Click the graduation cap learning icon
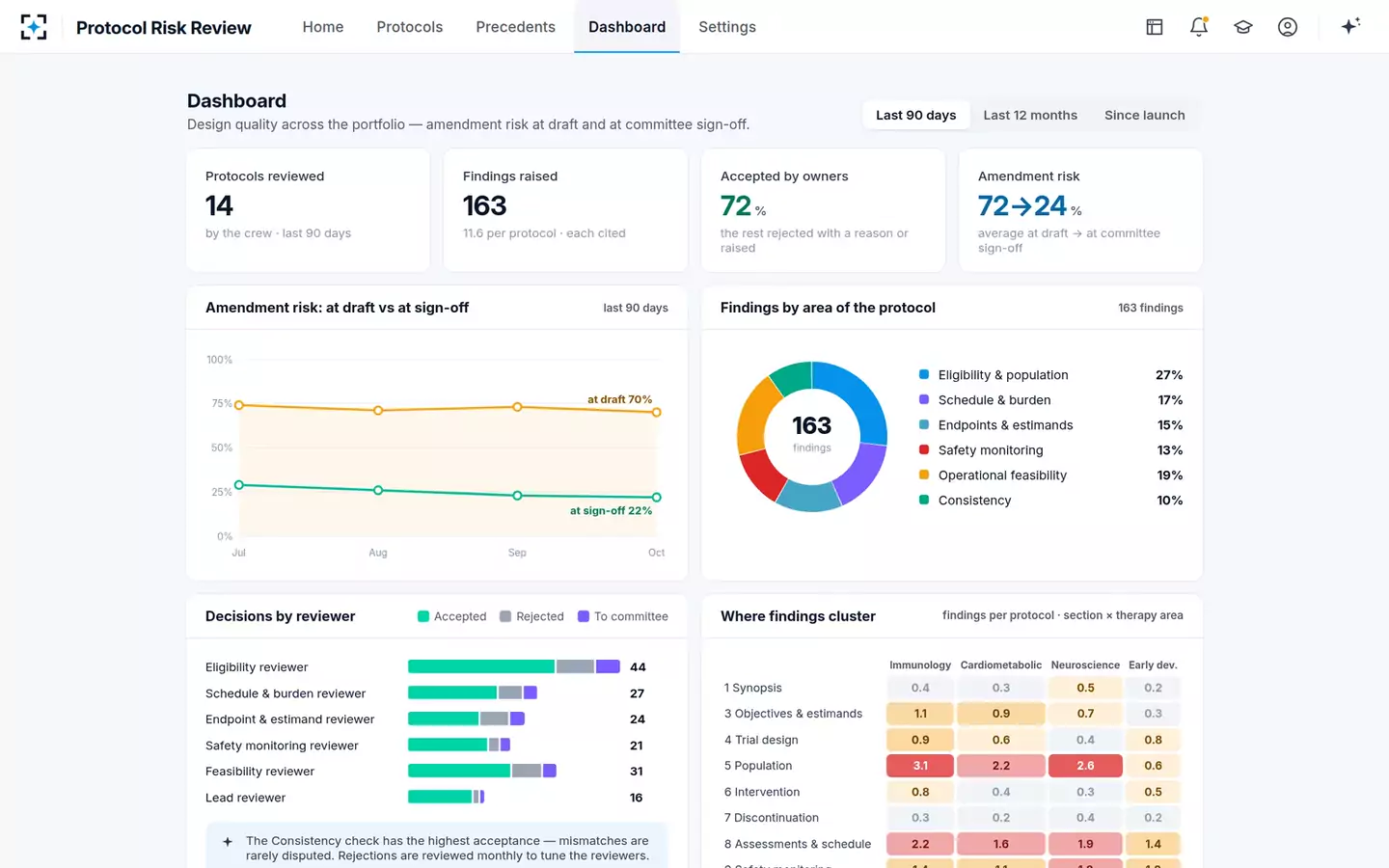The width and height of the screenshot is (1389, 868). [x=1243, y=27]
